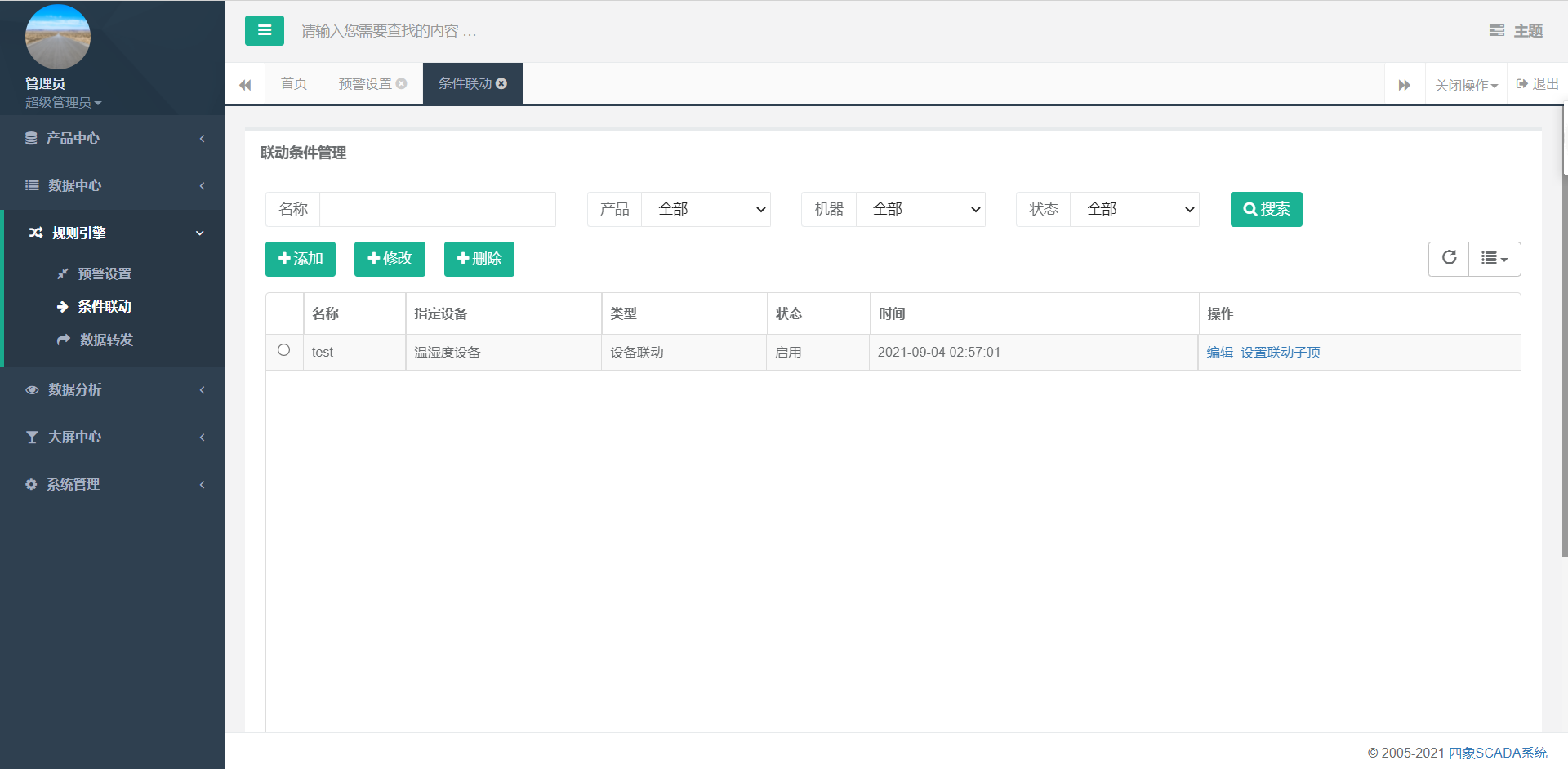Close the 预警设置 tab via its X icon
Image resolution: width=1568 pixels, height=769 pixels.
point(401,83)
